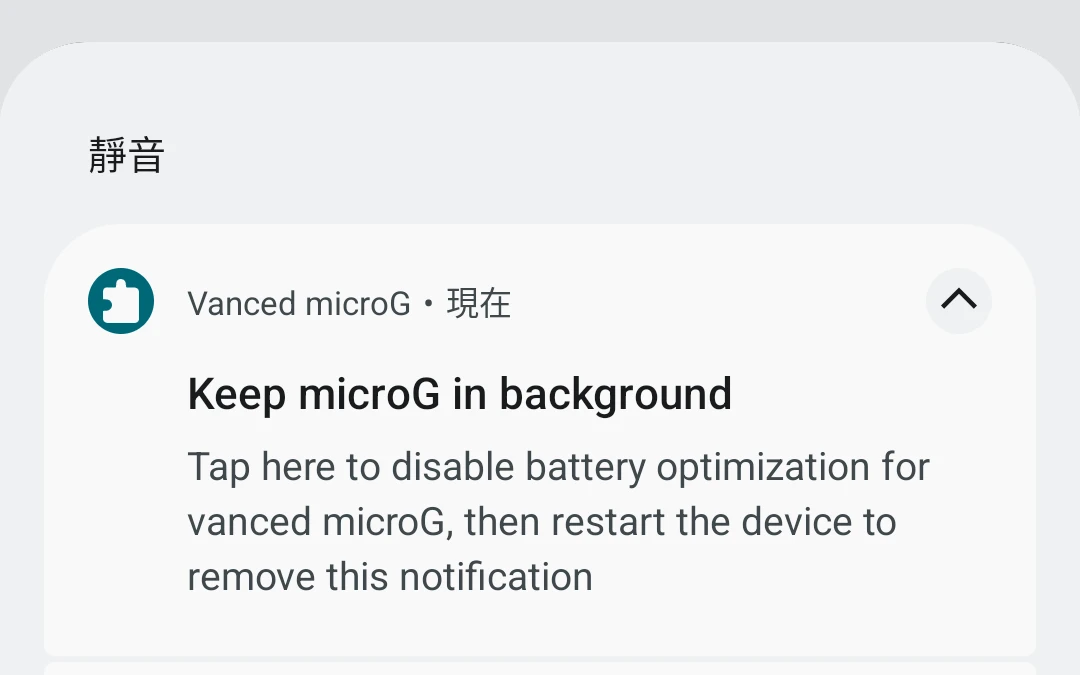Click the "vanced microG, then restart the device" line
The height and width of the screenshot is (675, 1080).
coord(541,522)
